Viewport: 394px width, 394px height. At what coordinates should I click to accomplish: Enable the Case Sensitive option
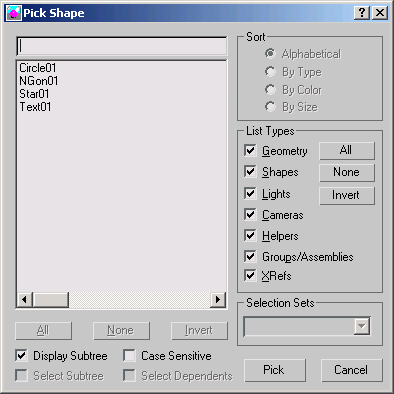129,355
